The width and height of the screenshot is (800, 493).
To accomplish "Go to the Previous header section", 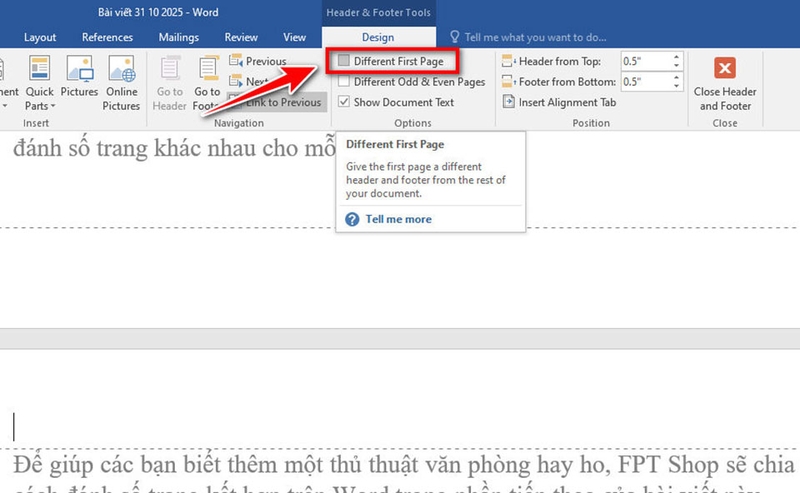I will [x=258, y=61].
